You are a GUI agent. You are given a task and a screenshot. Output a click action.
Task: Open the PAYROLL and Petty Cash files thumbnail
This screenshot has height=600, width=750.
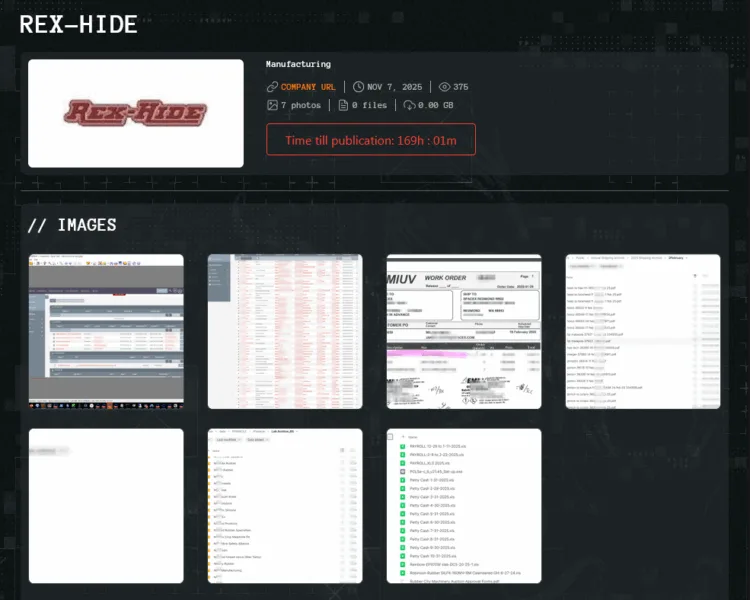click(464, 506)
